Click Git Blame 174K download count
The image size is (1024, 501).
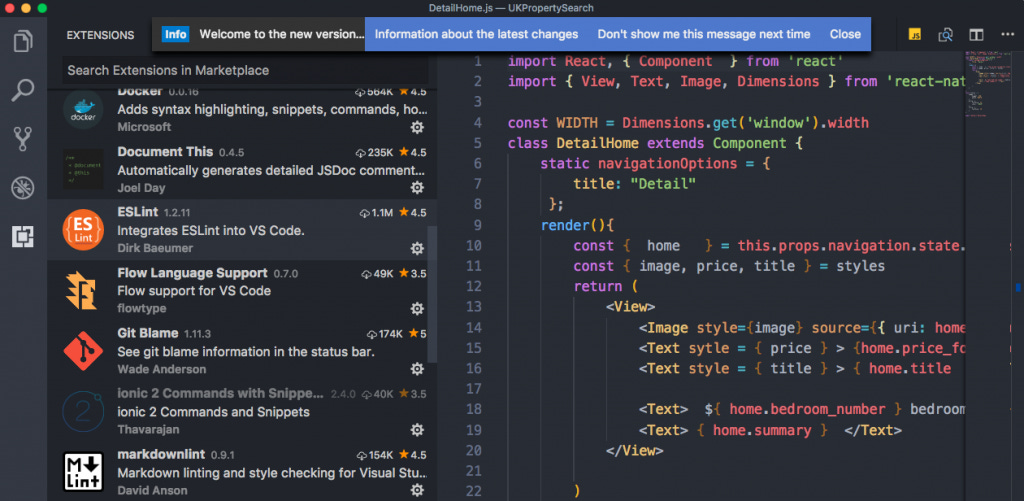(385, 334)
